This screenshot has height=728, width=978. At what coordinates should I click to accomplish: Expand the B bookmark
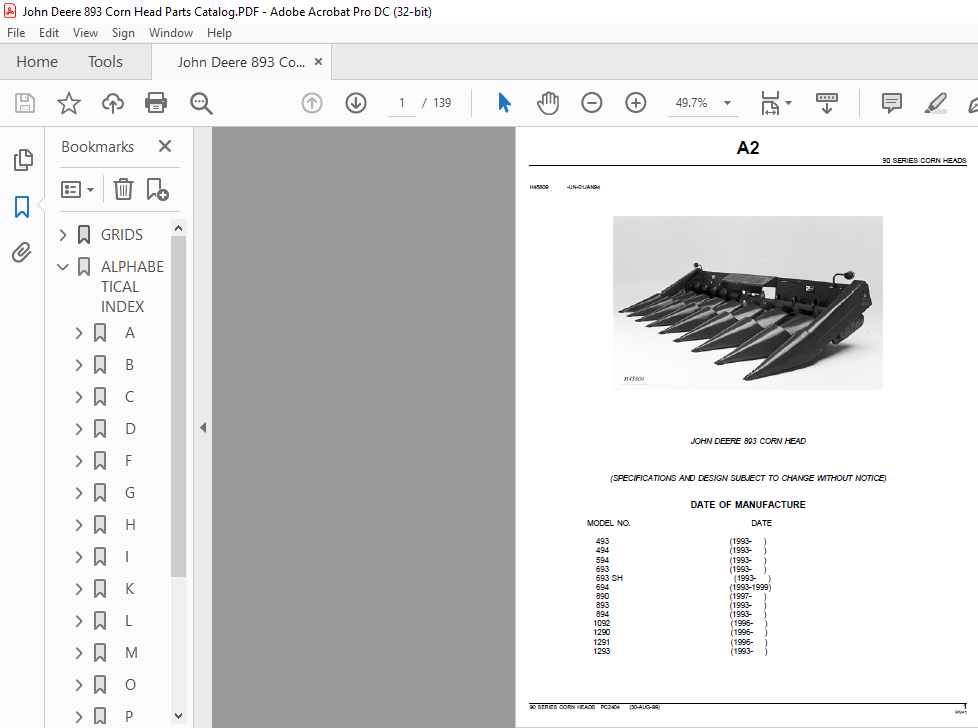pyautogui.click(x=79, y=365)
